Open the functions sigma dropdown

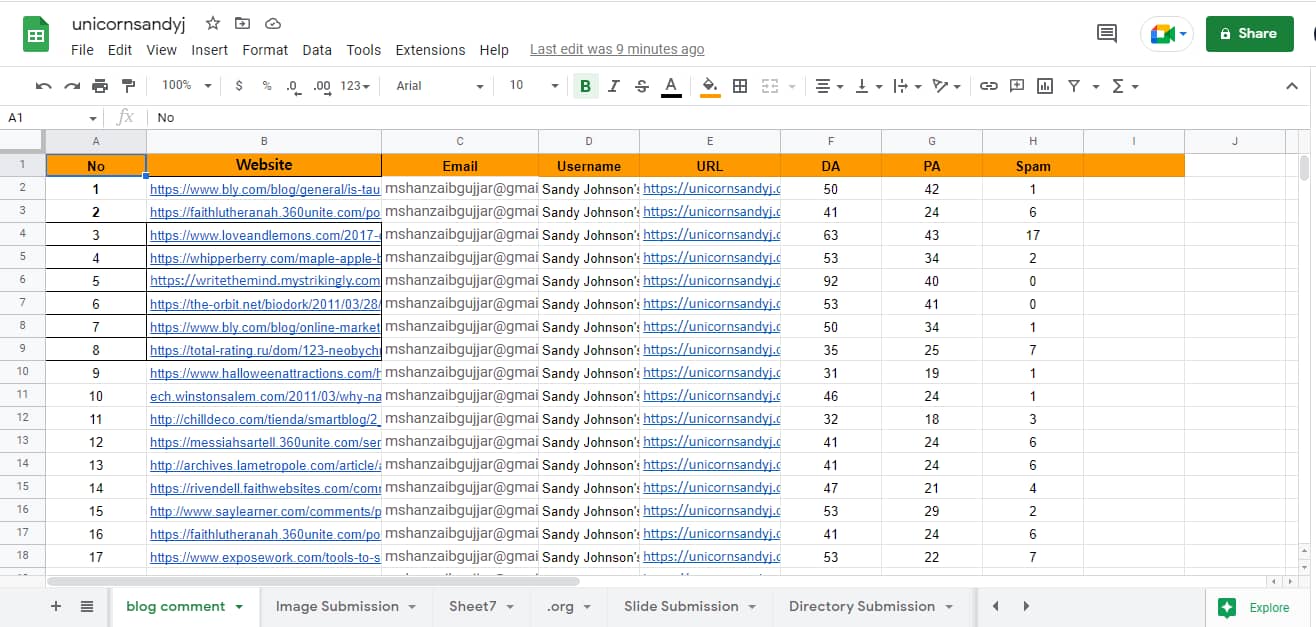pyautogui.click(x=1125, y=86)
